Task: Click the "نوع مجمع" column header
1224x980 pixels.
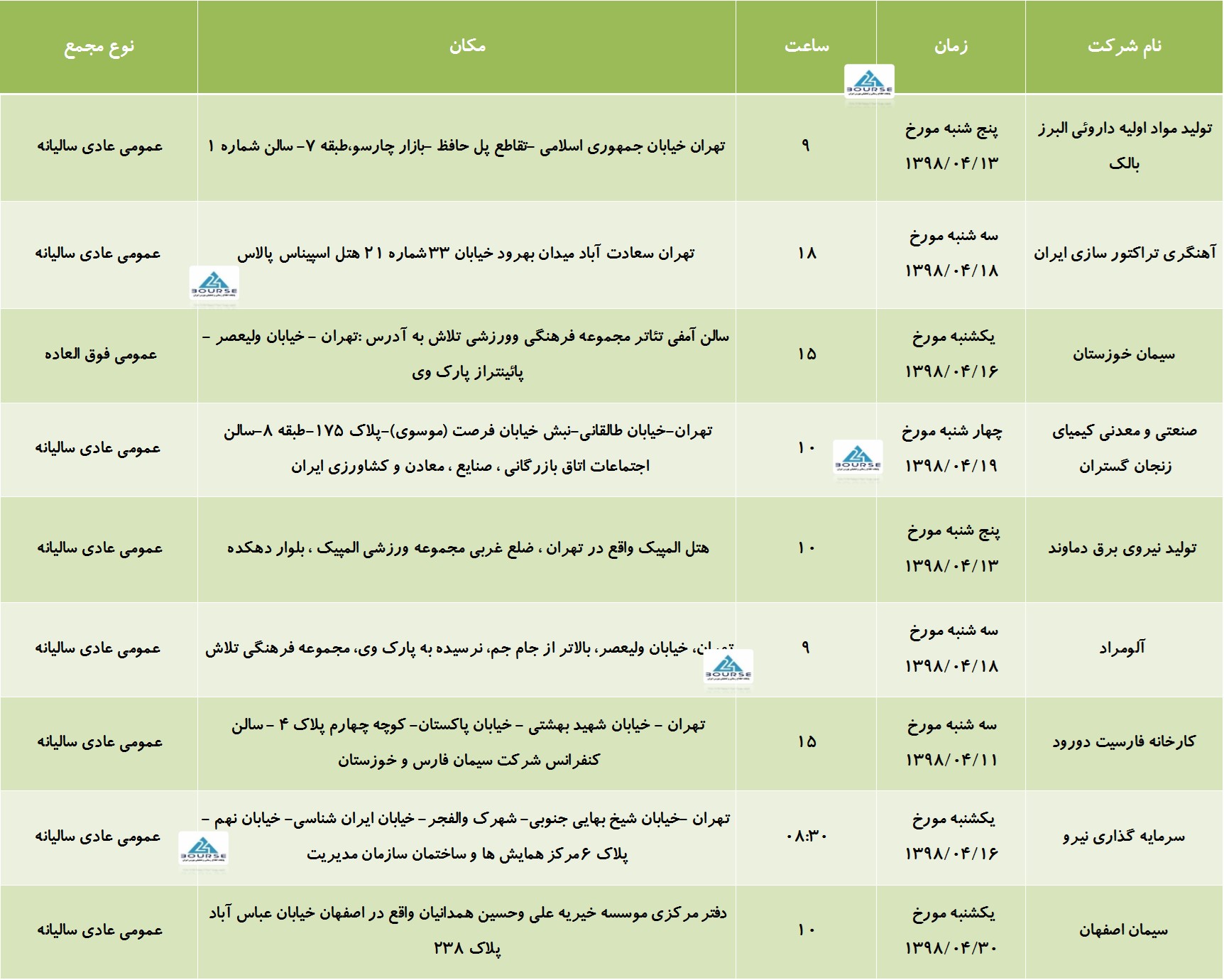Action: pyautogui.click(x=99, y=47)
